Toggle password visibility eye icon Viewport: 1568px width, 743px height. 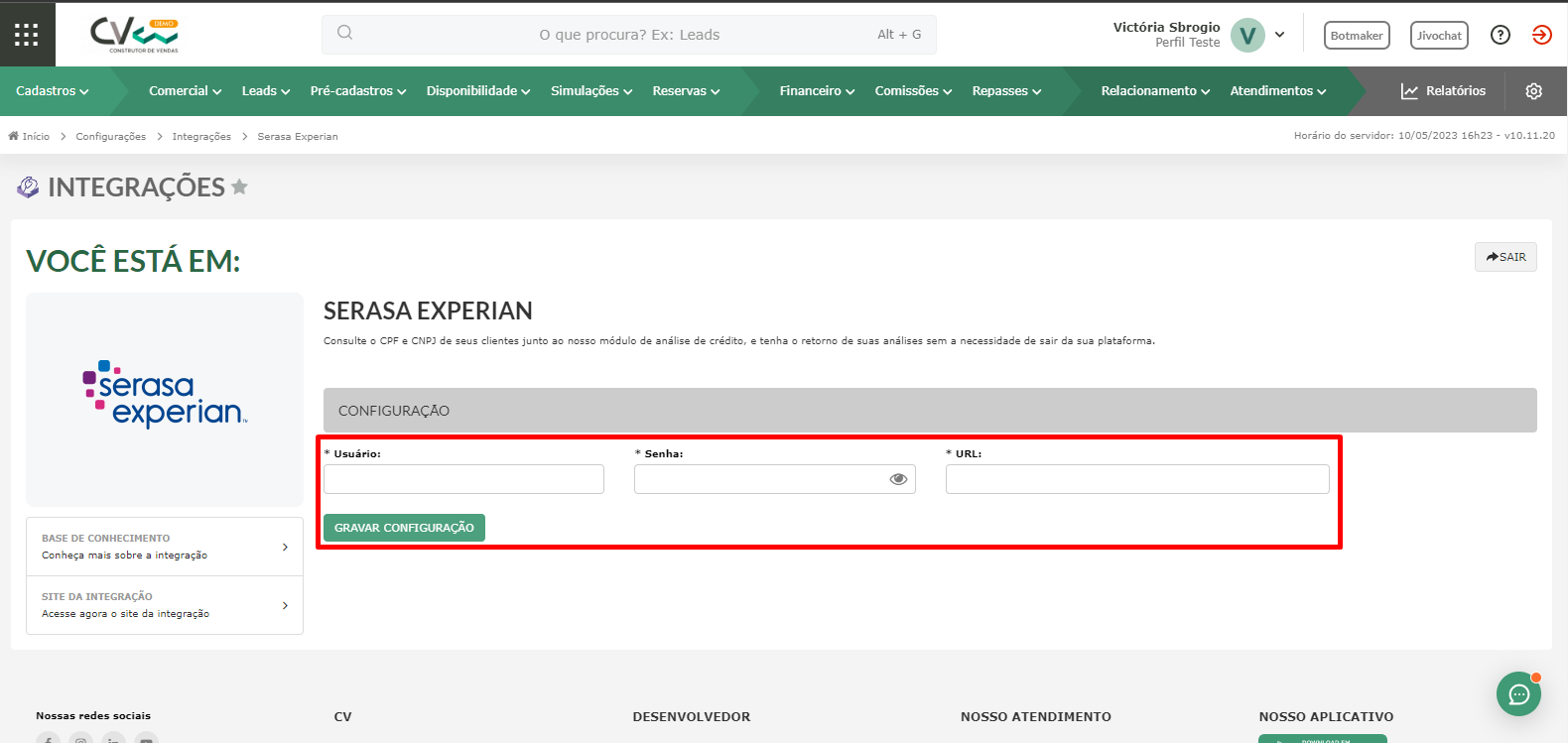(x=898, y=479)
